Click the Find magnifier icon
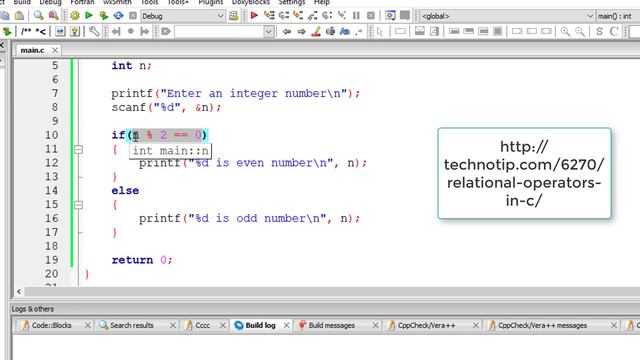The image size is (640, 360). point(38,16)
